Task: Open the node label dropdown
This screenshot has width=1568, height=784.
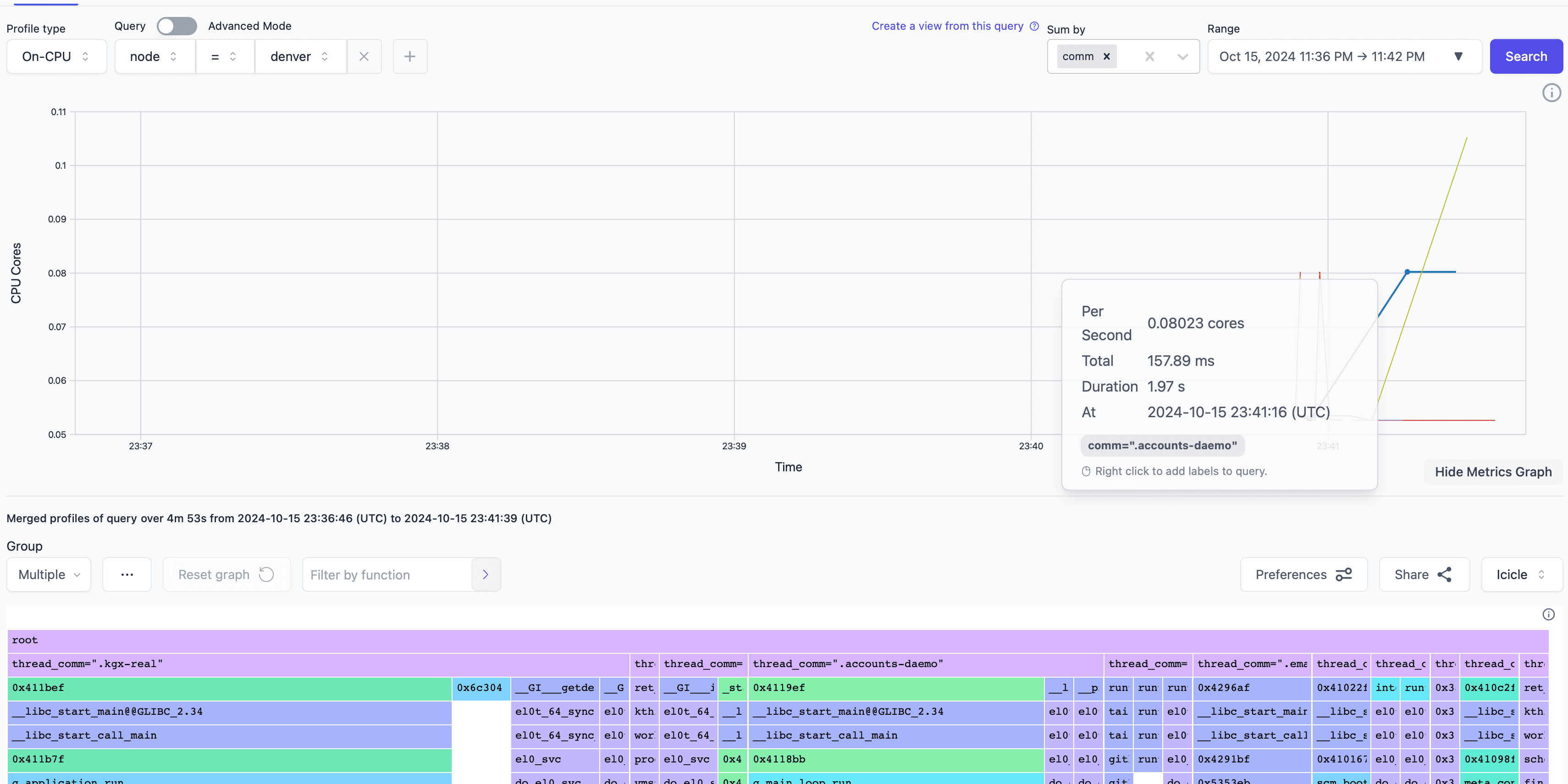Action: click(155, 56)
